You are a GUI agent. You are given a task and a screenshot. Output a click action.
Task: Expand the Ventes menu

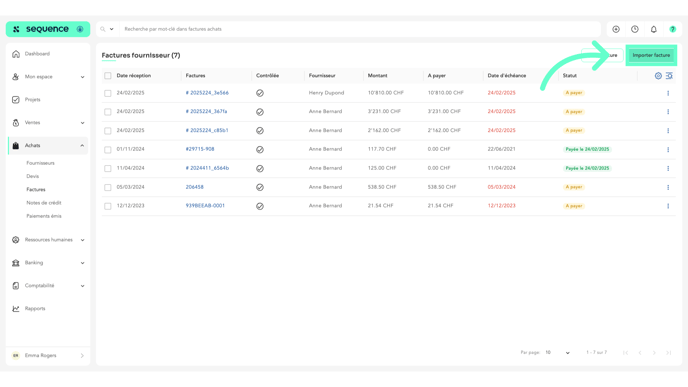(48, 123)
